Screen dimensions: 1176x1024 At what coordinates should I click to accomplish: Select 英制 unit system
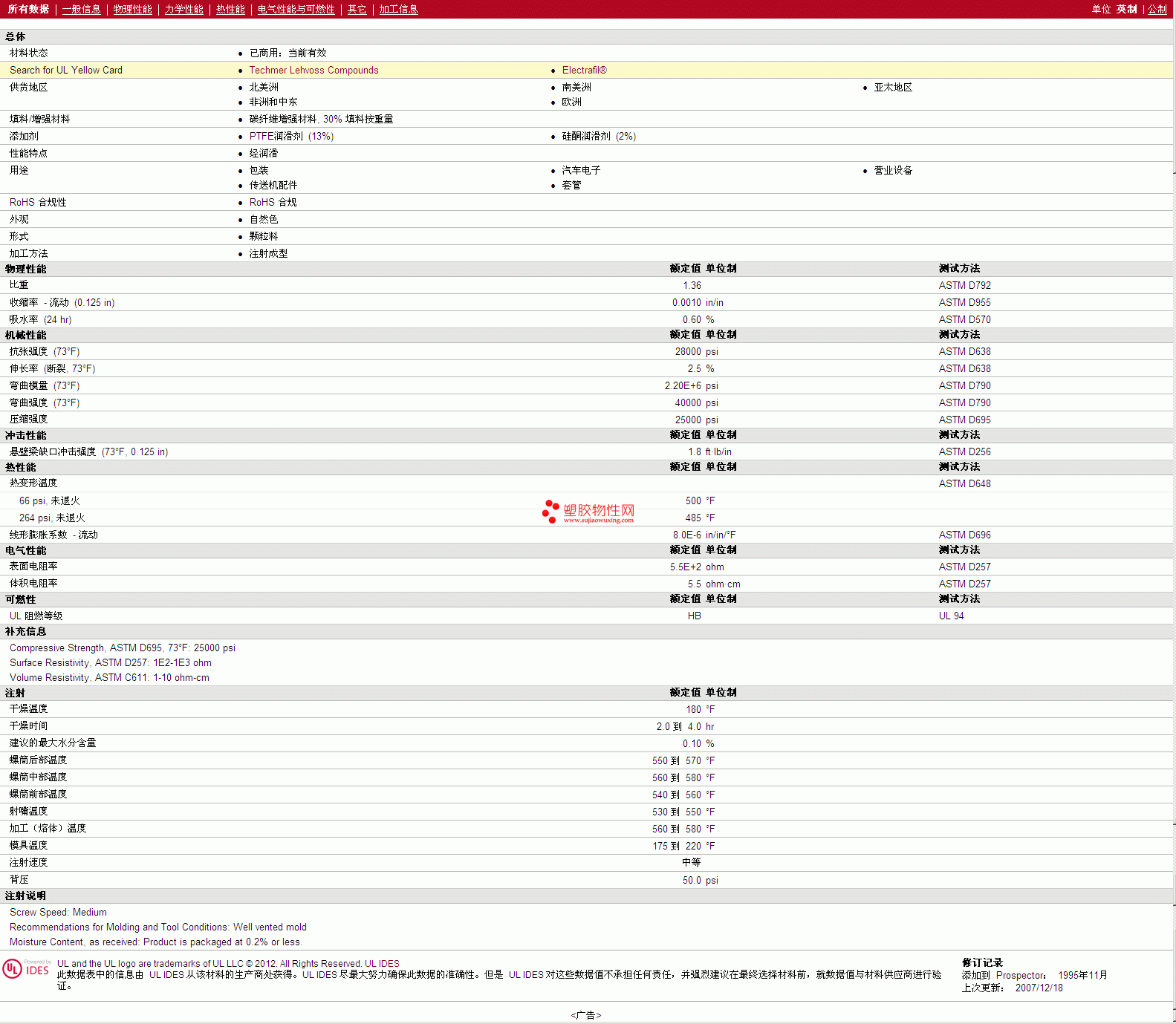pos(1126,9)
